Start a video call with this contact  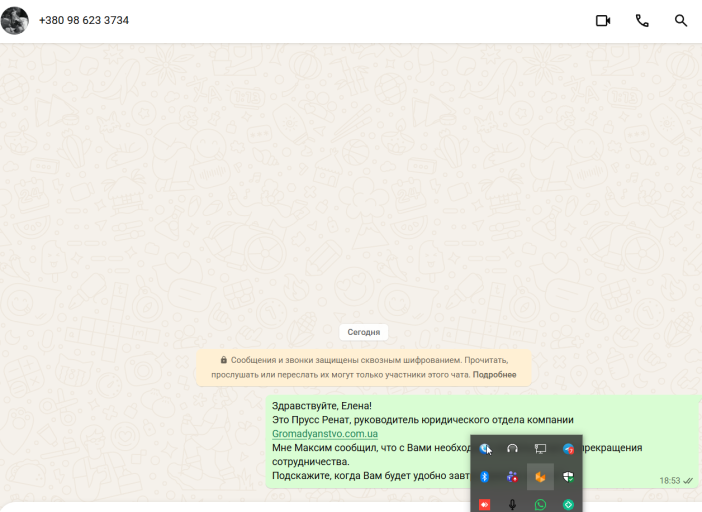tap(603, 21)
